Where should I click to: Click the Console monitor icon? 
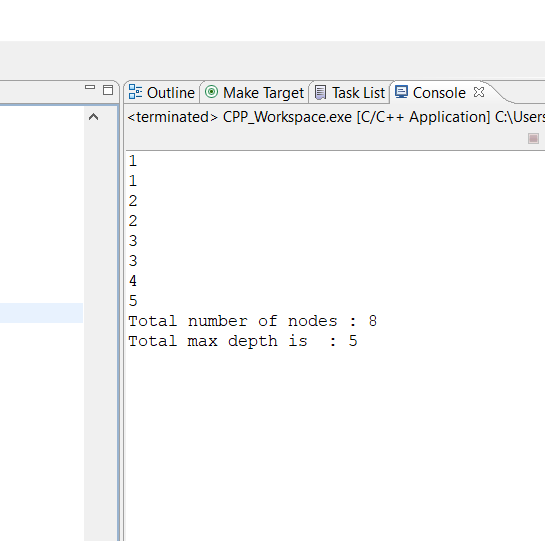[x=401, y=92]
